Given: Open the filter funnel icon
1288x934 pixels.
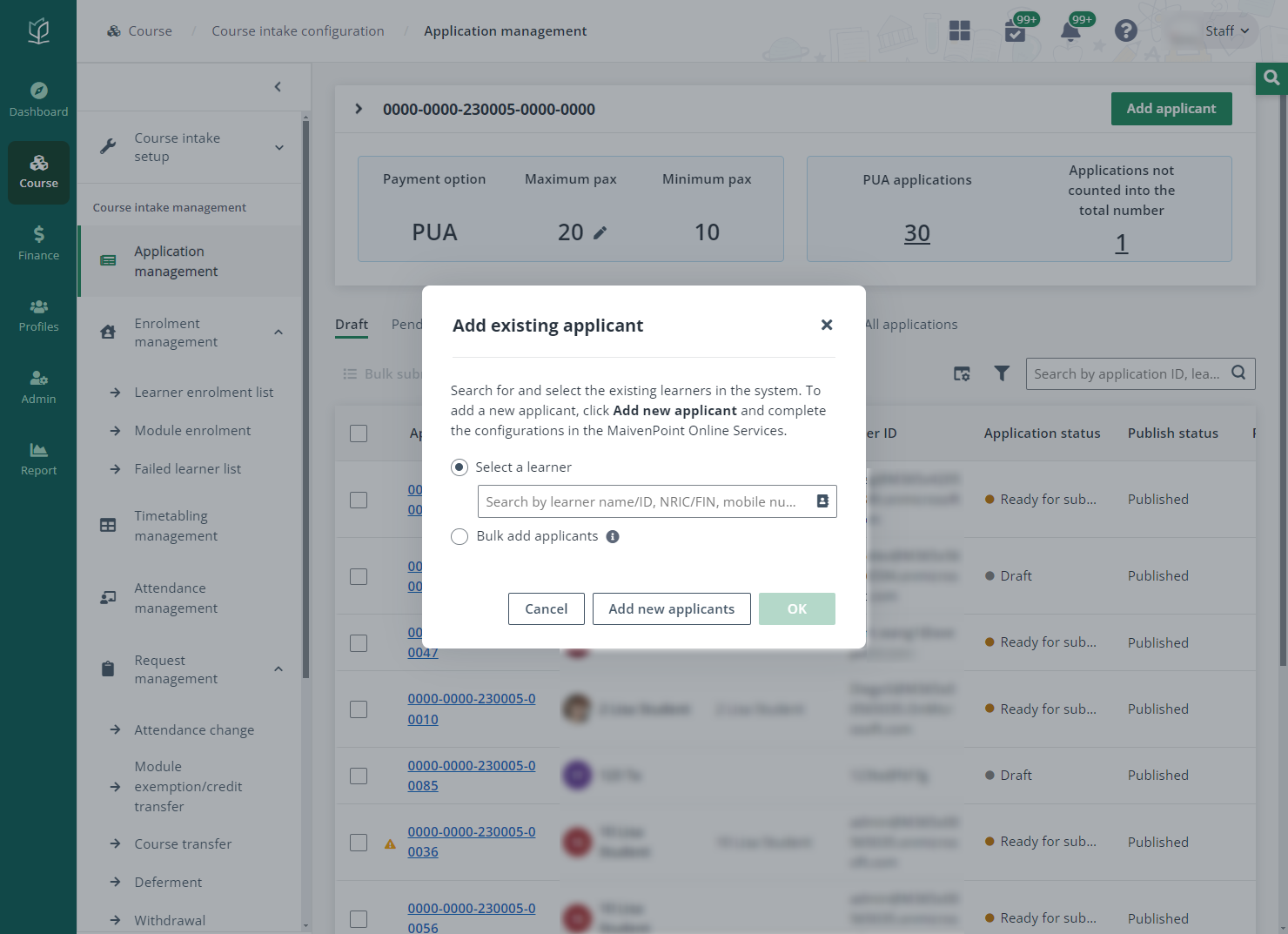Looking at the screenshot, I should [1002, 373].
